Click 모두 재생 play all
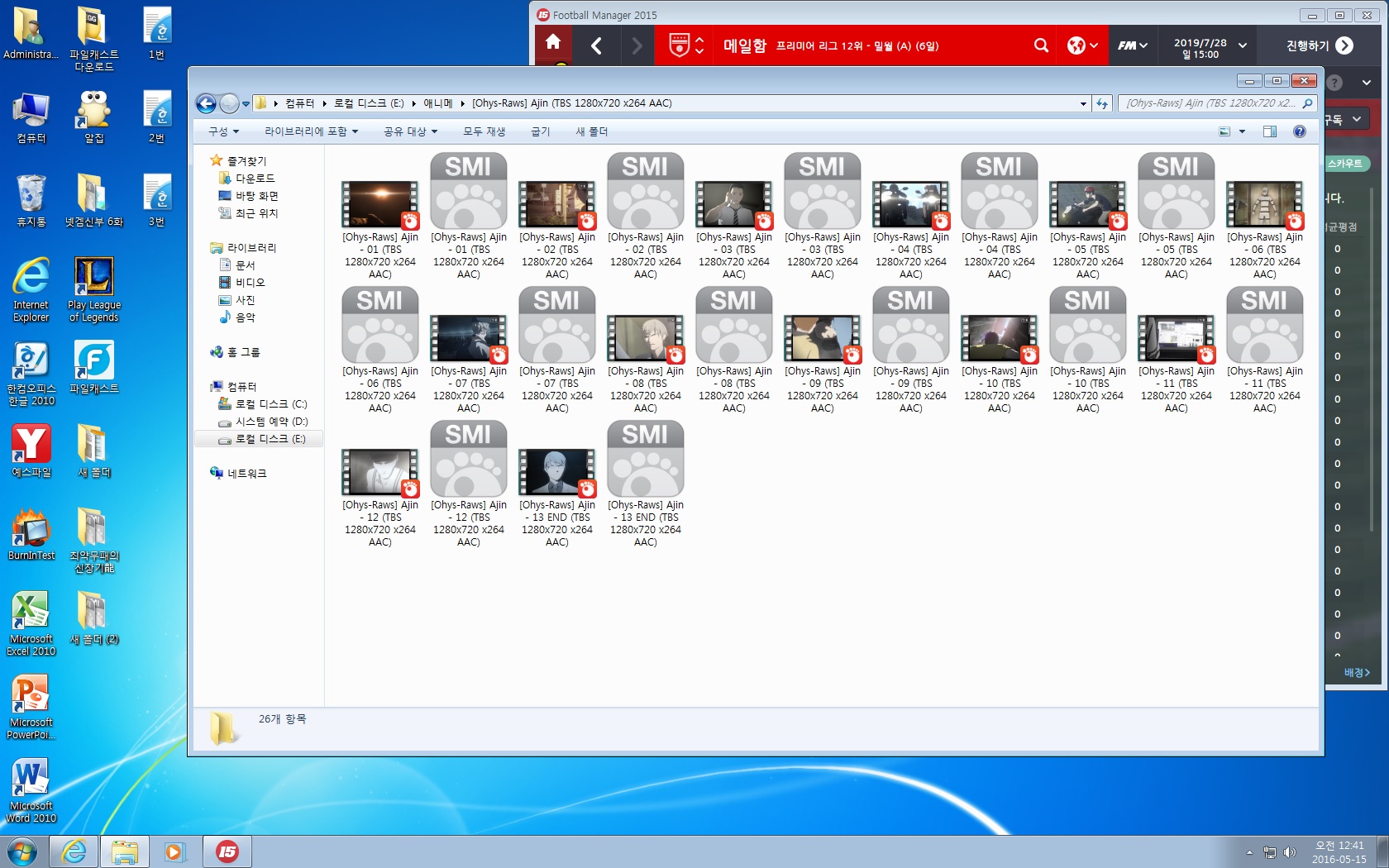1389x868 pixels. coord(484,131)
